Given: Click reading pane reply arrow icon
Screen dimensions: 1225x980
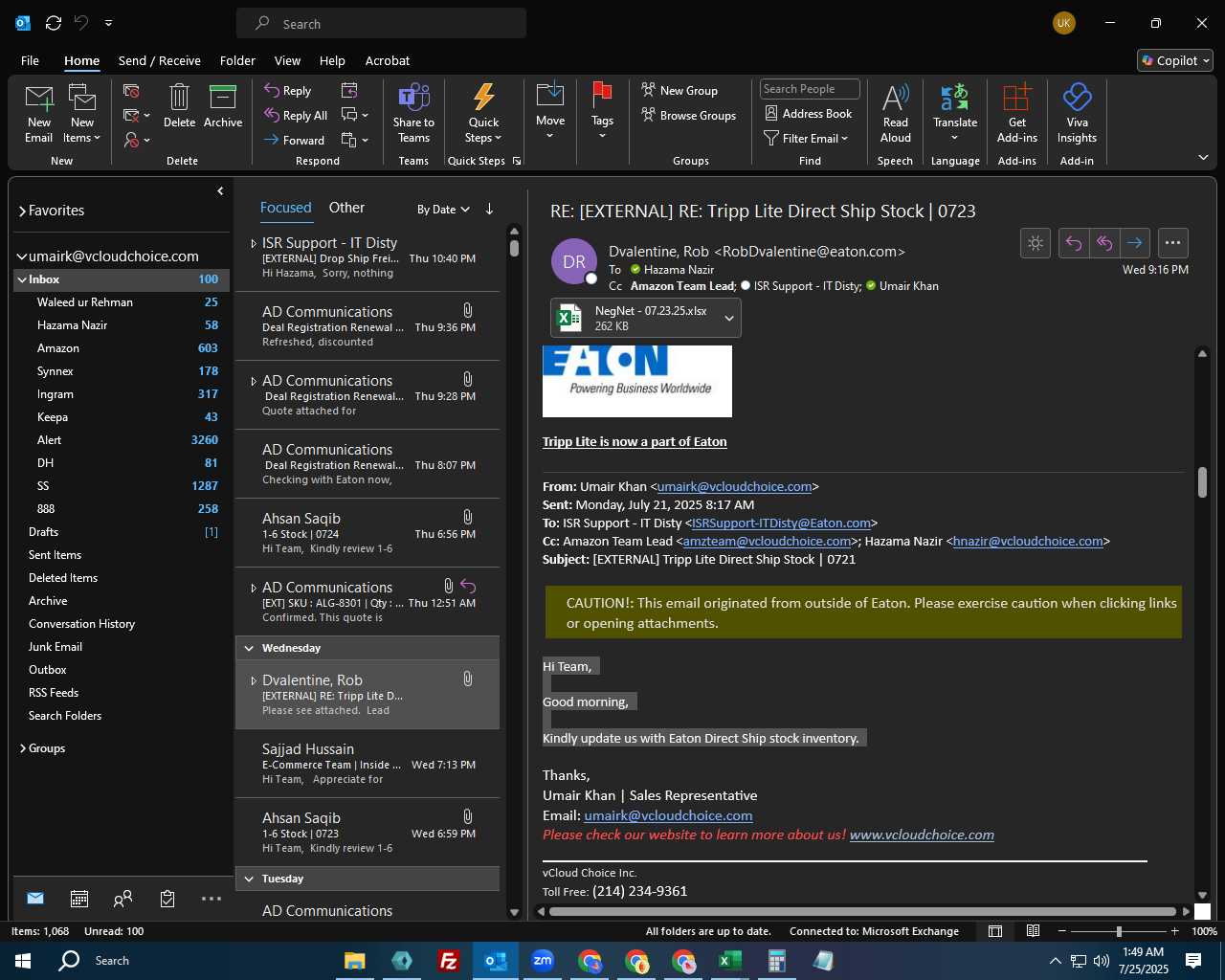Looking at the screenshot, I should pyautogui.click(x=1074, y=243).
